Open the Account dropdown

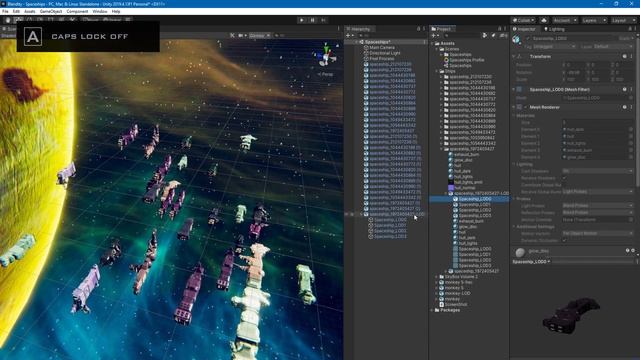coord(564,20)
